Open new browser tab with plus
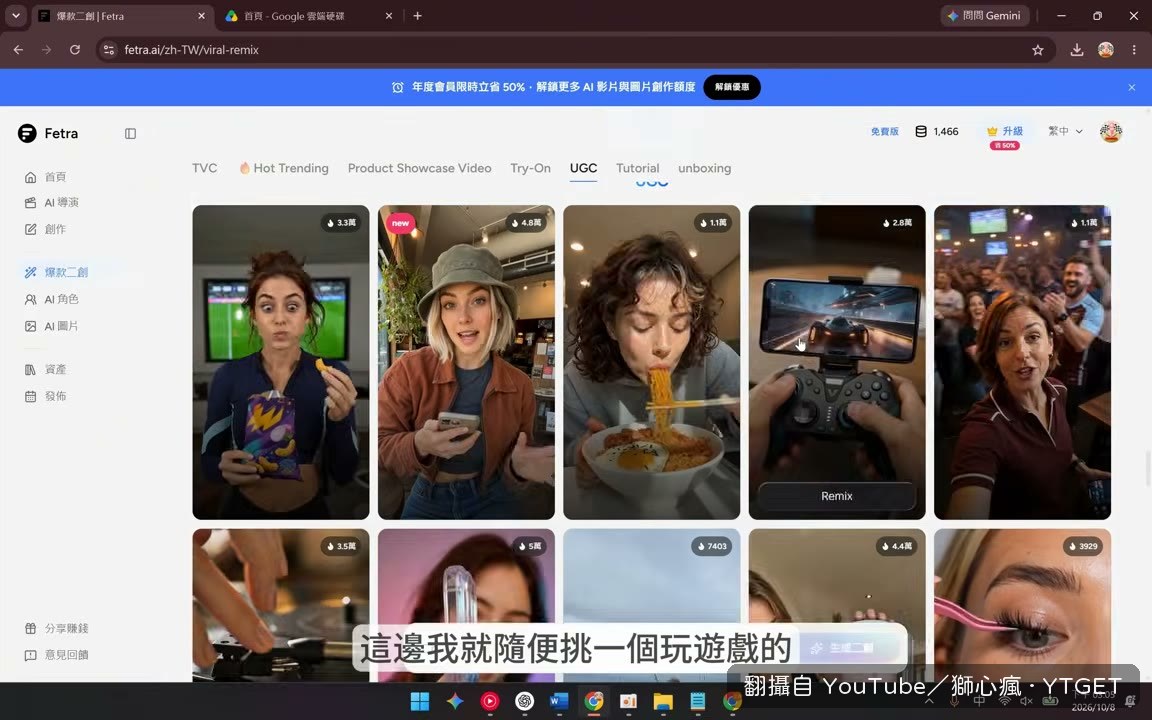1152x720 pixels. (x=417, y=15)
